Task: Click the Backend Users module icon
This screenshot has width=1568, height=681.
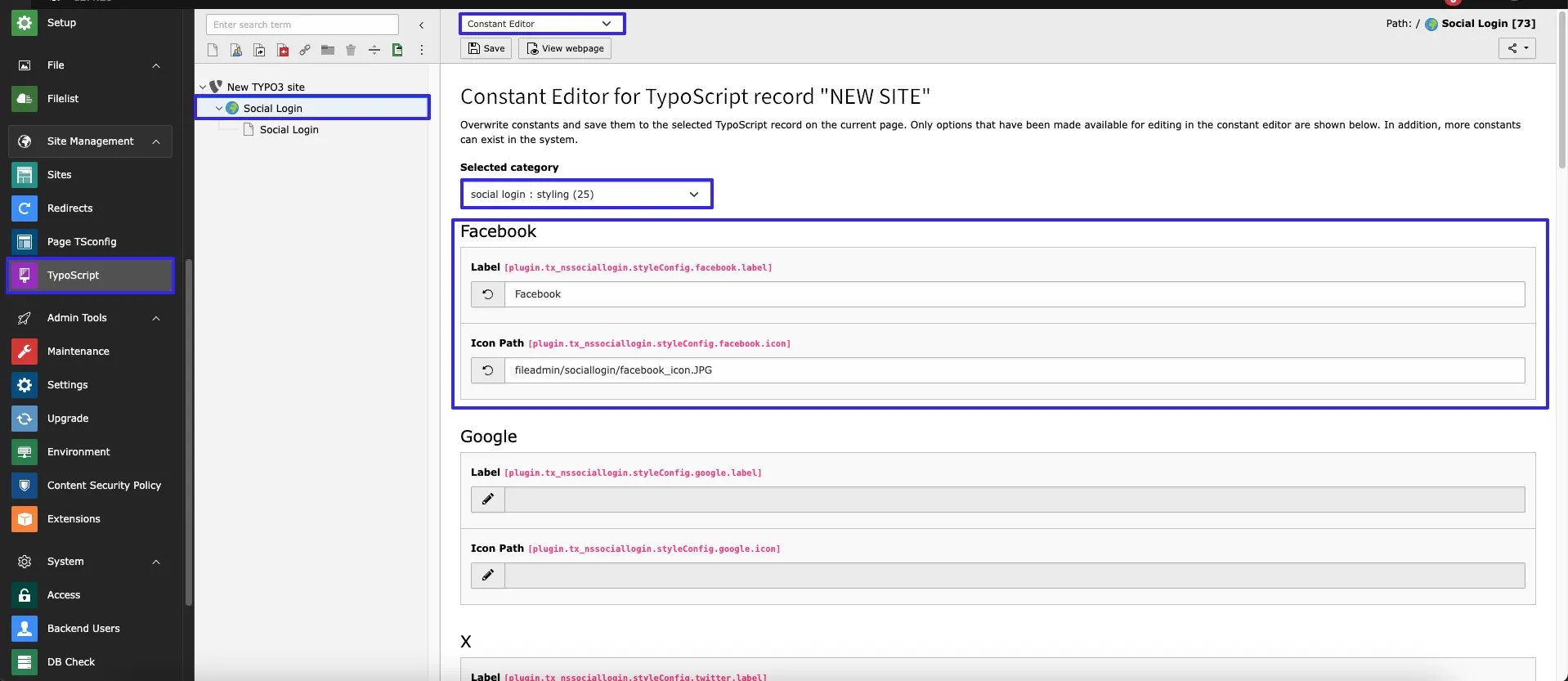Action: (x=25, y=629)
